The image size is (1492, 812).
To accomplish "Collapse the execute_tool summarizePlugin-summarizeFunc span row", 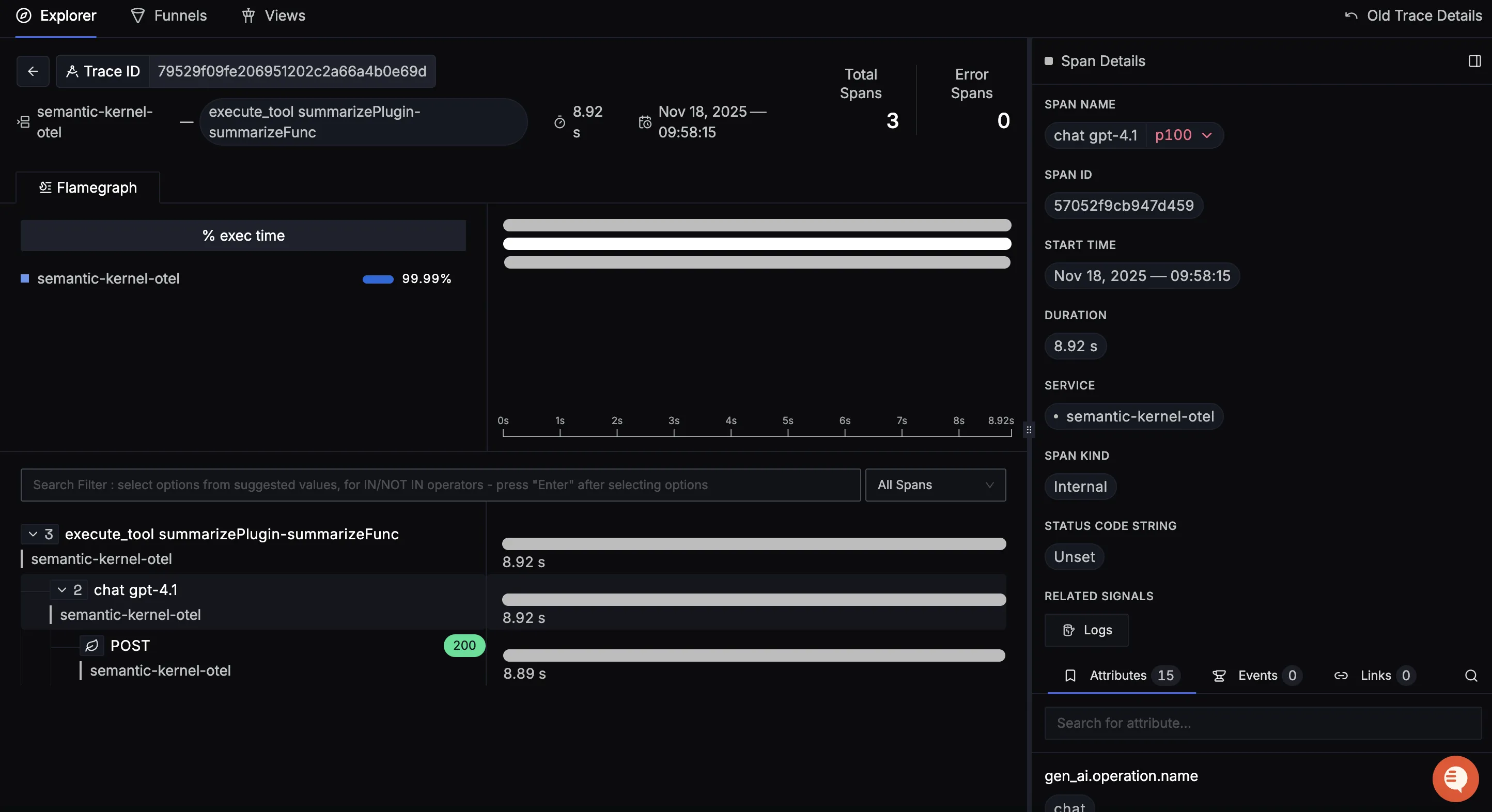I will [33, 534].
